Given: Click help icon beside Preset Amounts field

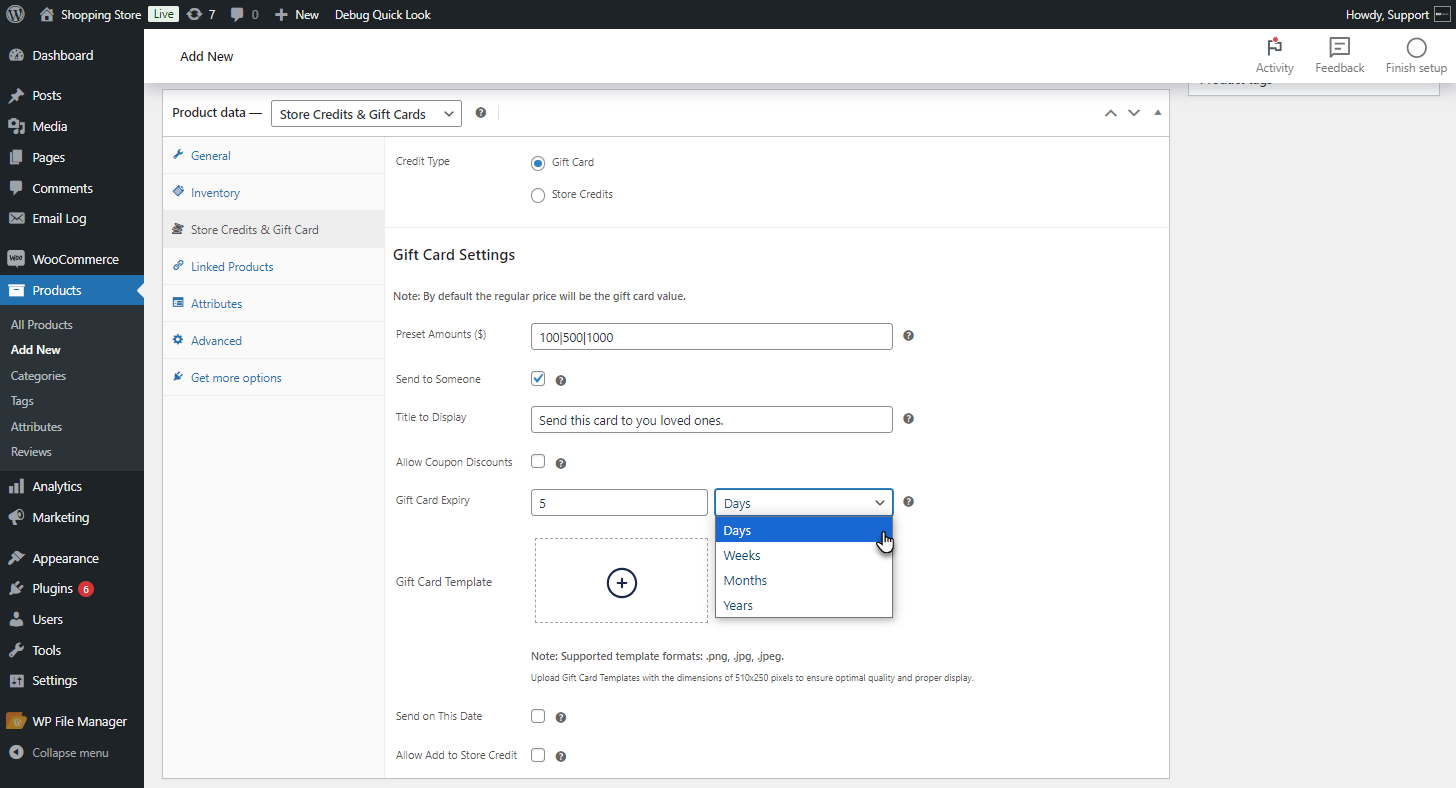Looking at the screenshot, I should [908, 336].
